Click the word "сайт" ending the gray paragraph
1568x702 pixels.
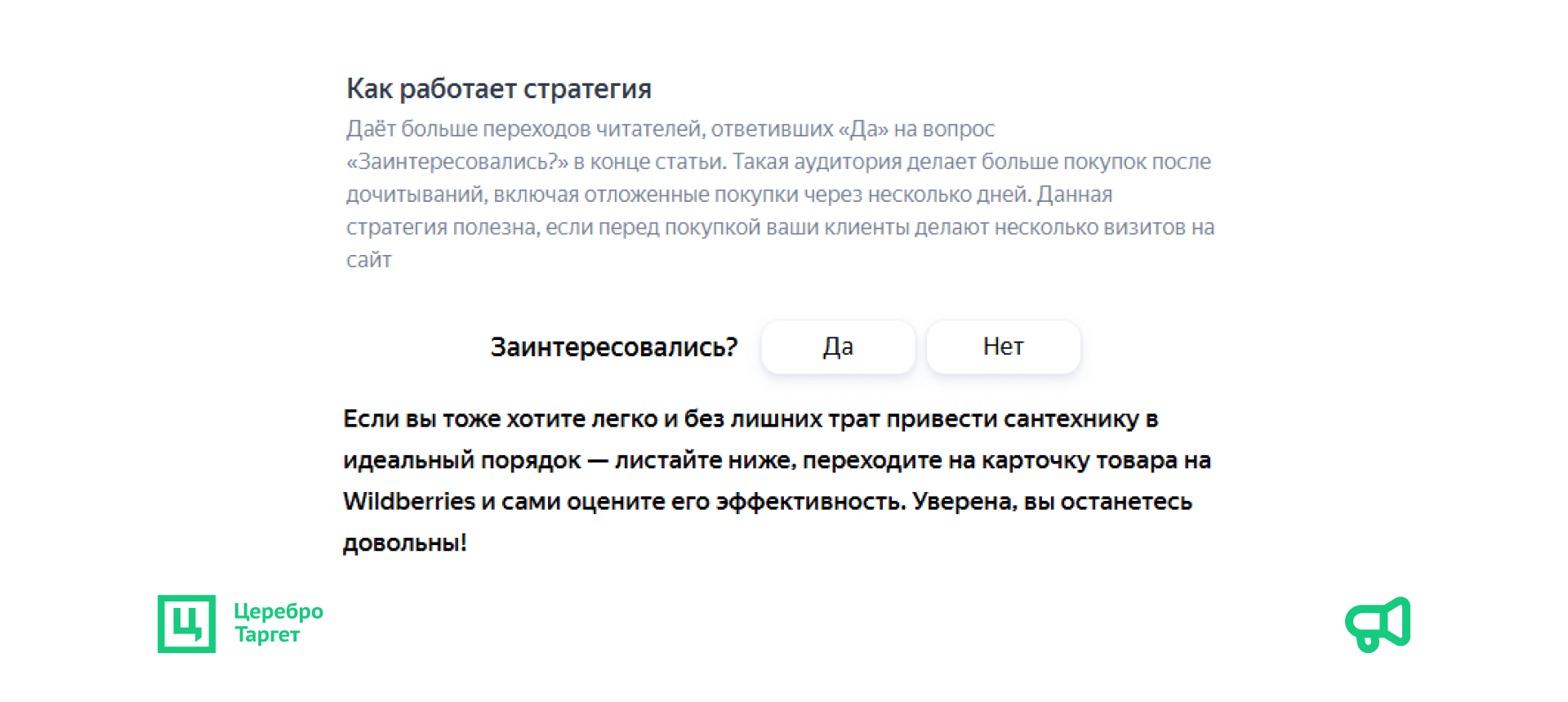point(369,260)
